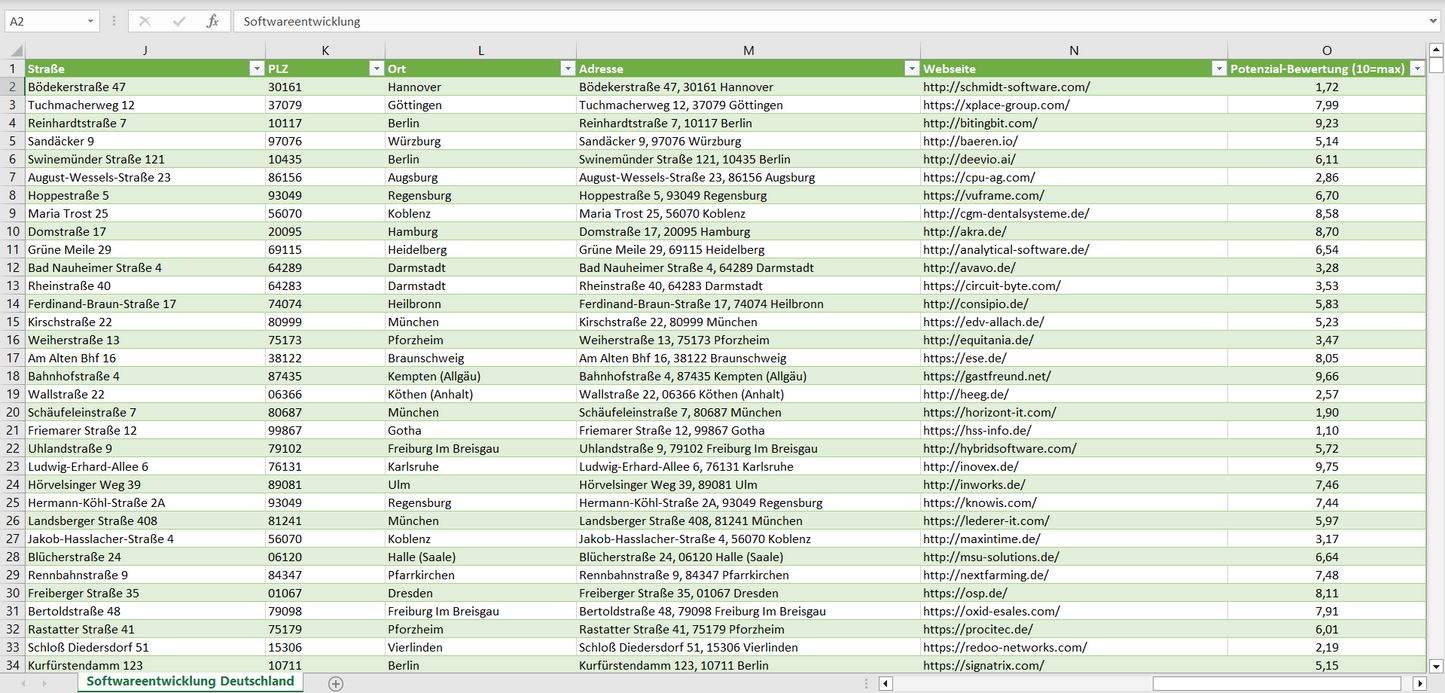Add a new sheet with plus icon
Image resolution: width=1445 pixels, height=693 pixels.
point(336,683)
